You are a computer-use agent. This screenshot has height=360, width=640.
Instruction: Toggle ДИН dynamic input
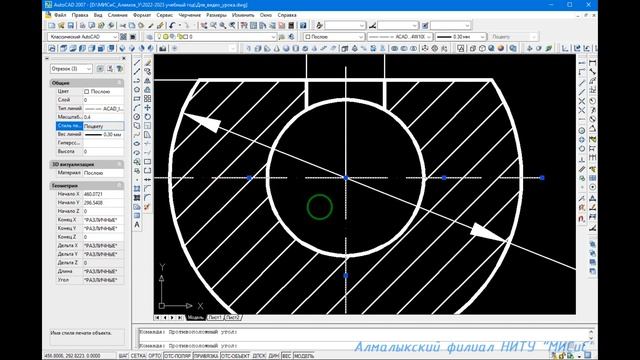pos(273,356)
